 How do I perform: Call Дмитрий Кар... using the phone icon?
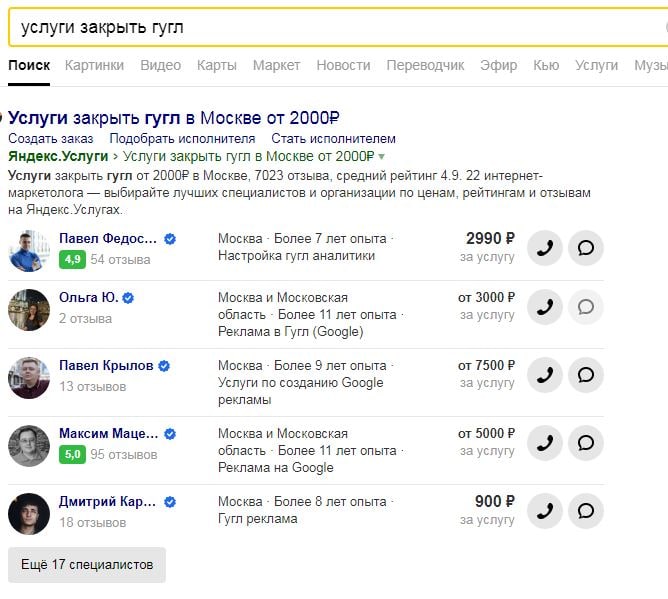click(545, 511)
